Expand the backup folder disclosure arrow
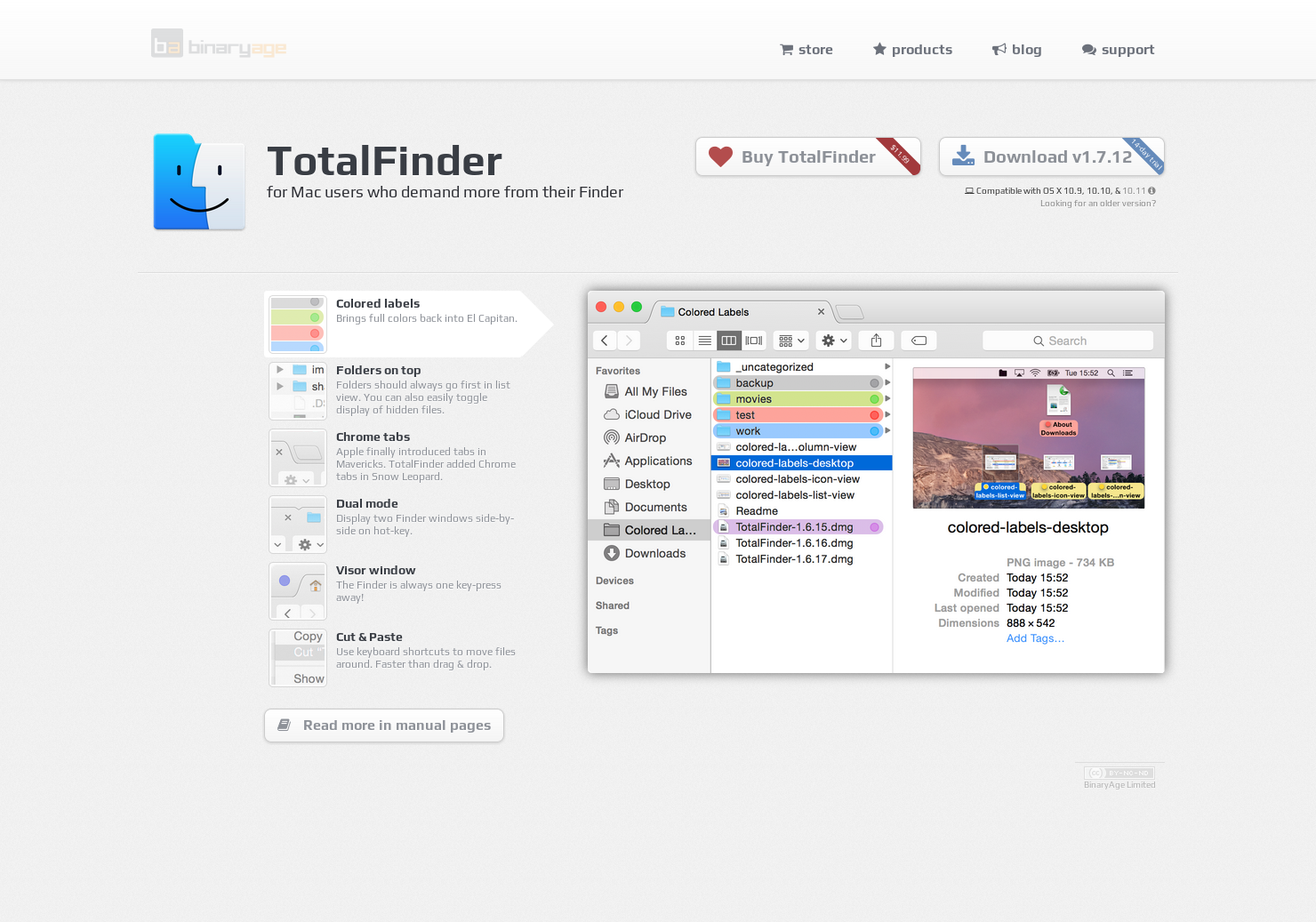 pyautogui.click(x=887, y=382)
